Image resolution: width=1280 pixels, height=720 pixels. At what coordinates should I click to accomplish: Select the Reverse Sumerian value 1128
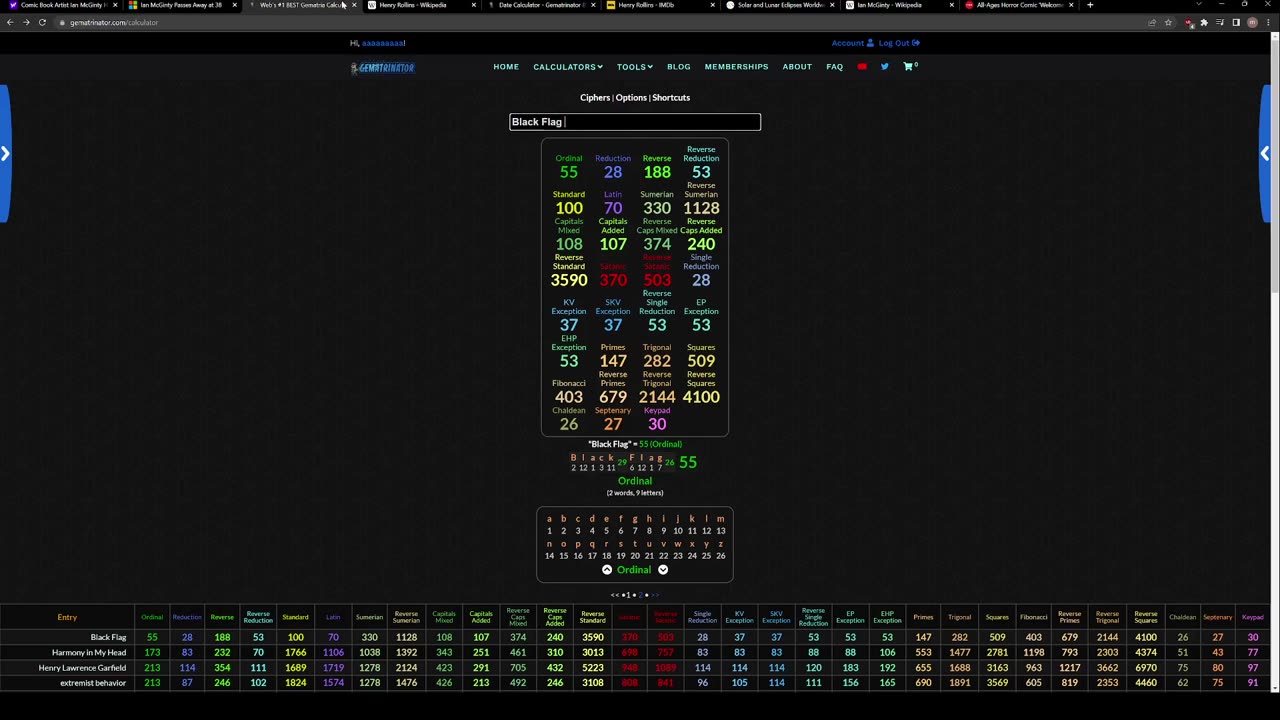(701, 208)
